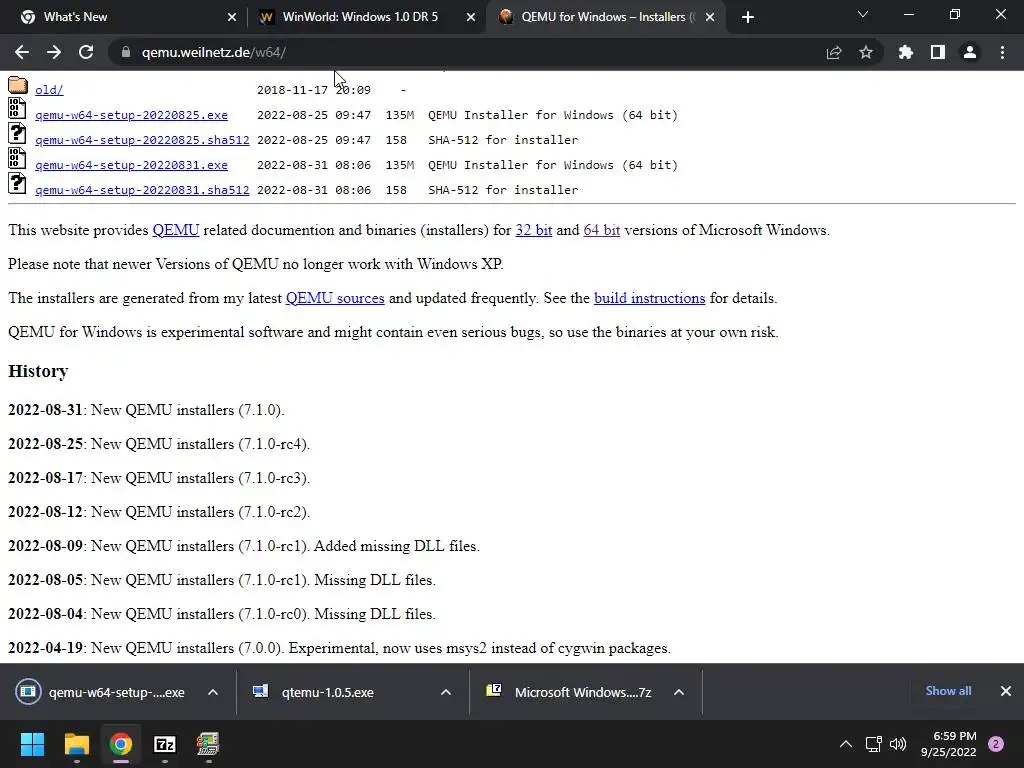Go forward in browser history
The height and width of the screenshot is (768, 1024).
54,52
